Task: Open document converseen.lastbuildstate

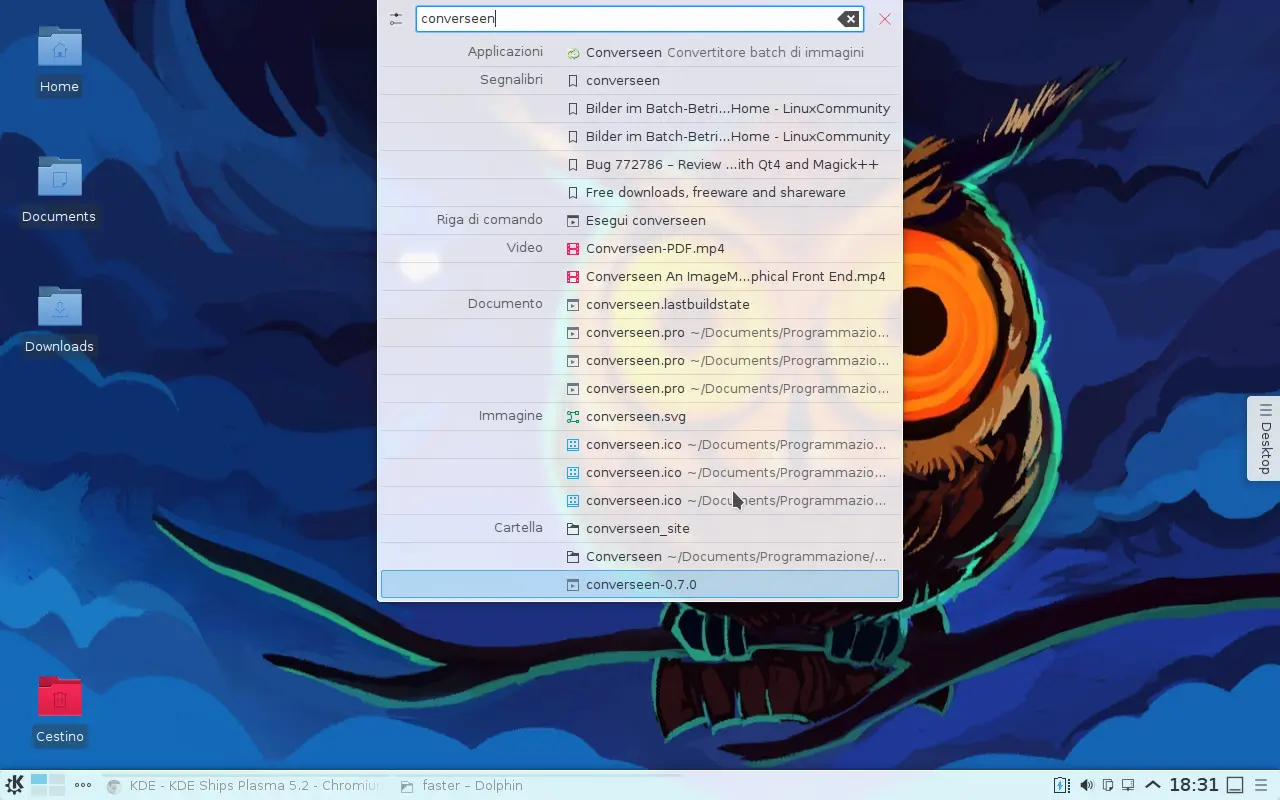Action: click(x=640, y=304)
